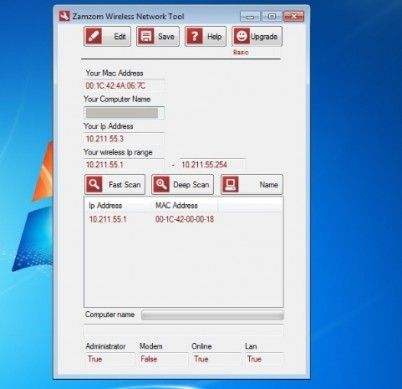Click the Name button label
Screen dimensions: 402x389
(269, 185)
